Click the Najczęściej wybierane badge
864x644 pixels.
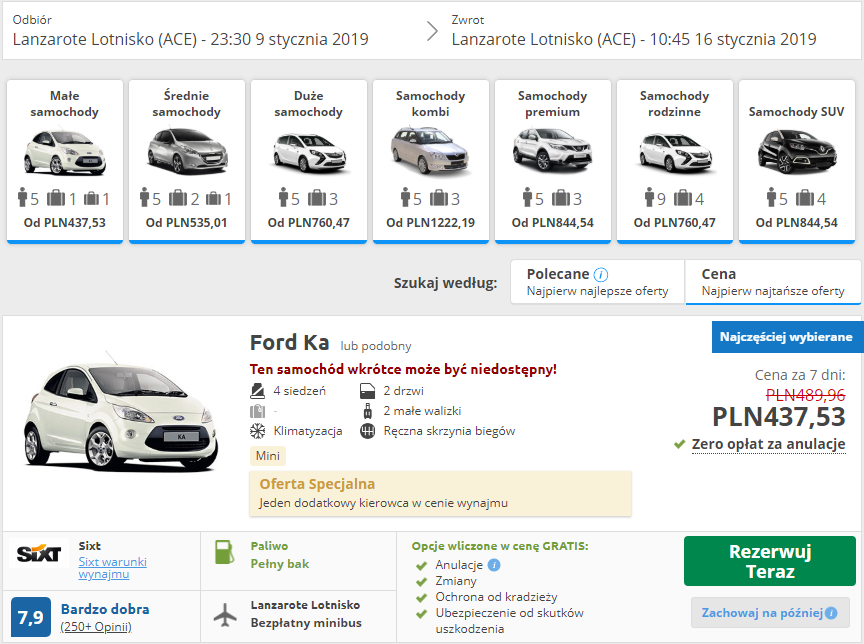[786, 337]
